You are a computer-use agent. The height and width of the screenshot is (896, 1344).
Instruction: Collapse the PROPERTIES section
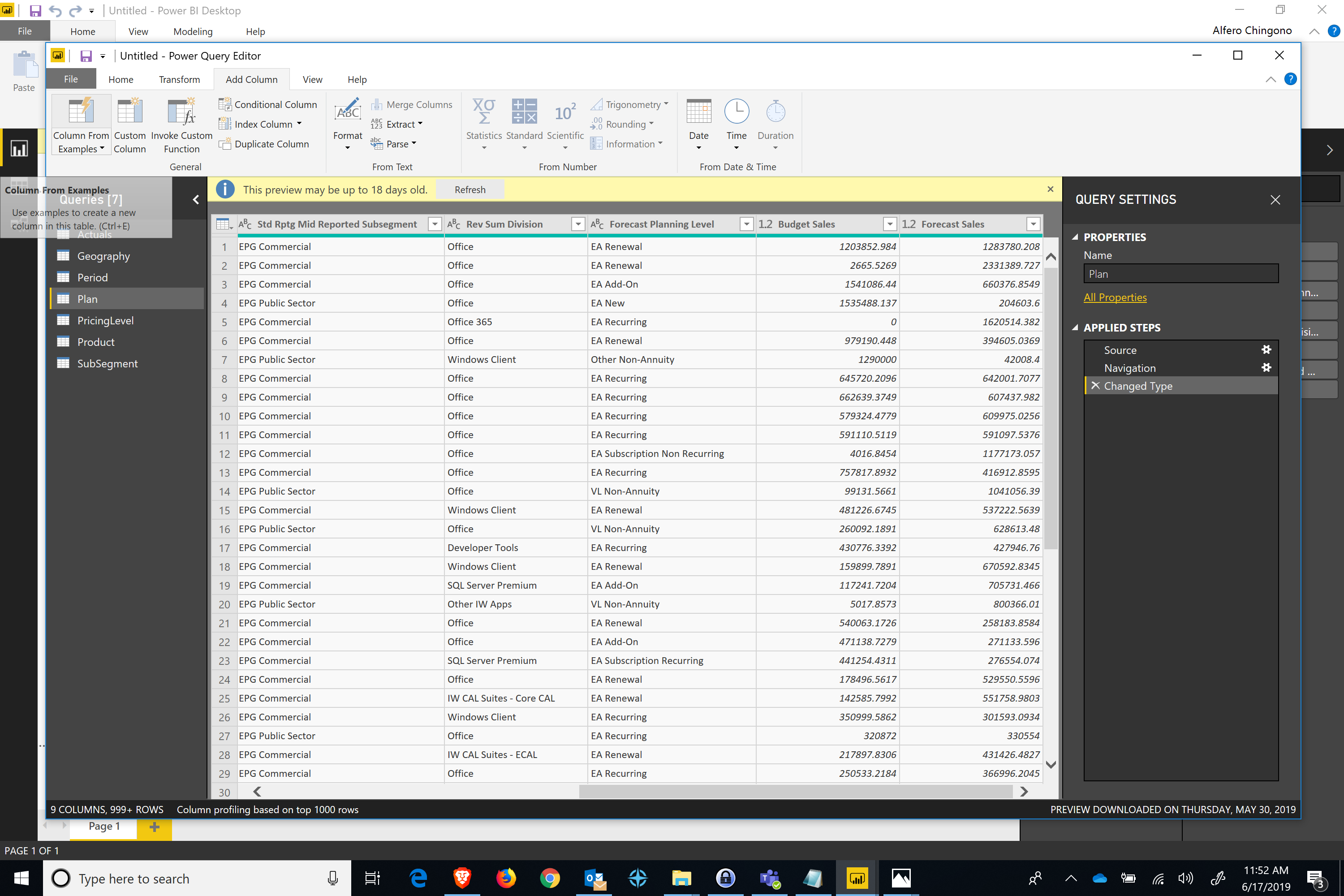1075,237
